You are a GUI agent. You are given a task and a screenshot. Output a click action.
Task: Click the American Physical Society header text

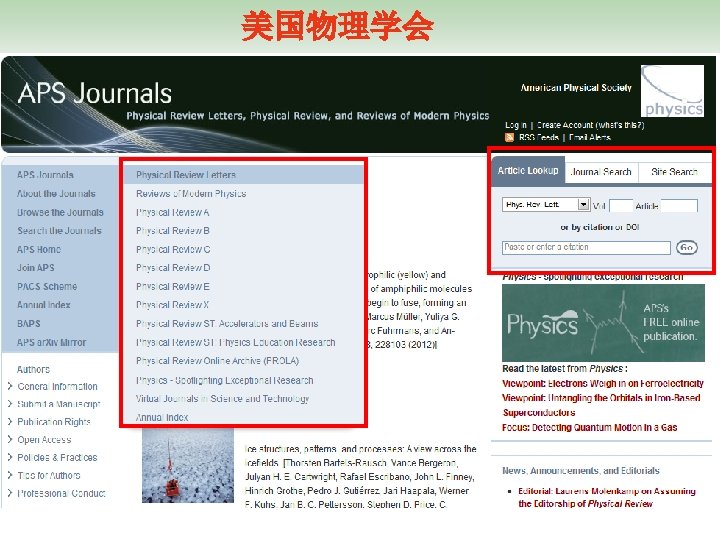pyautogui.click(x=576, y=88)
